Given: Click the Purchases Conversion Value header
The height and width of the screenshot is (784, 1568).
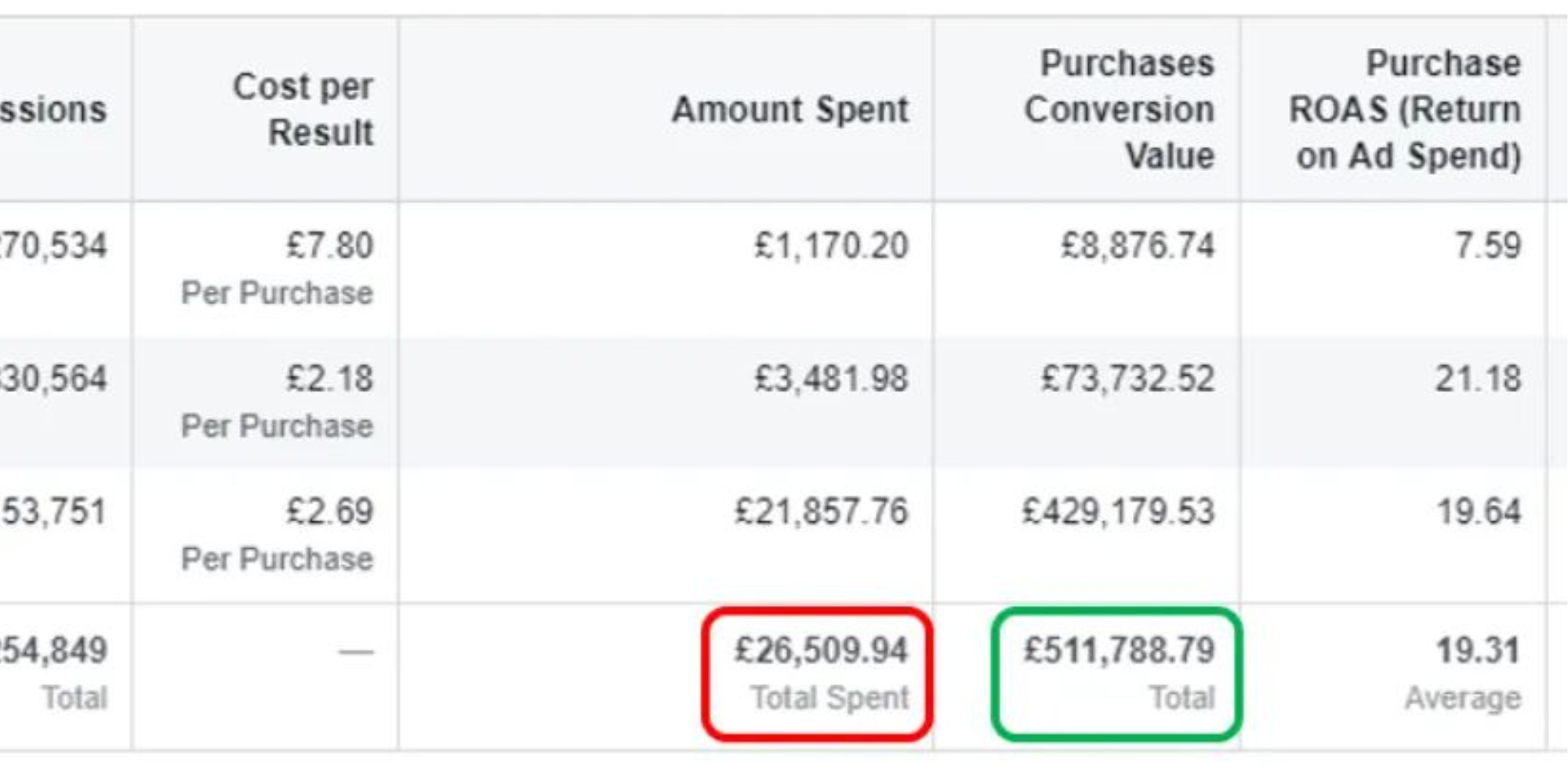Looking at the screenshot, I should (x=1120, y=109).
